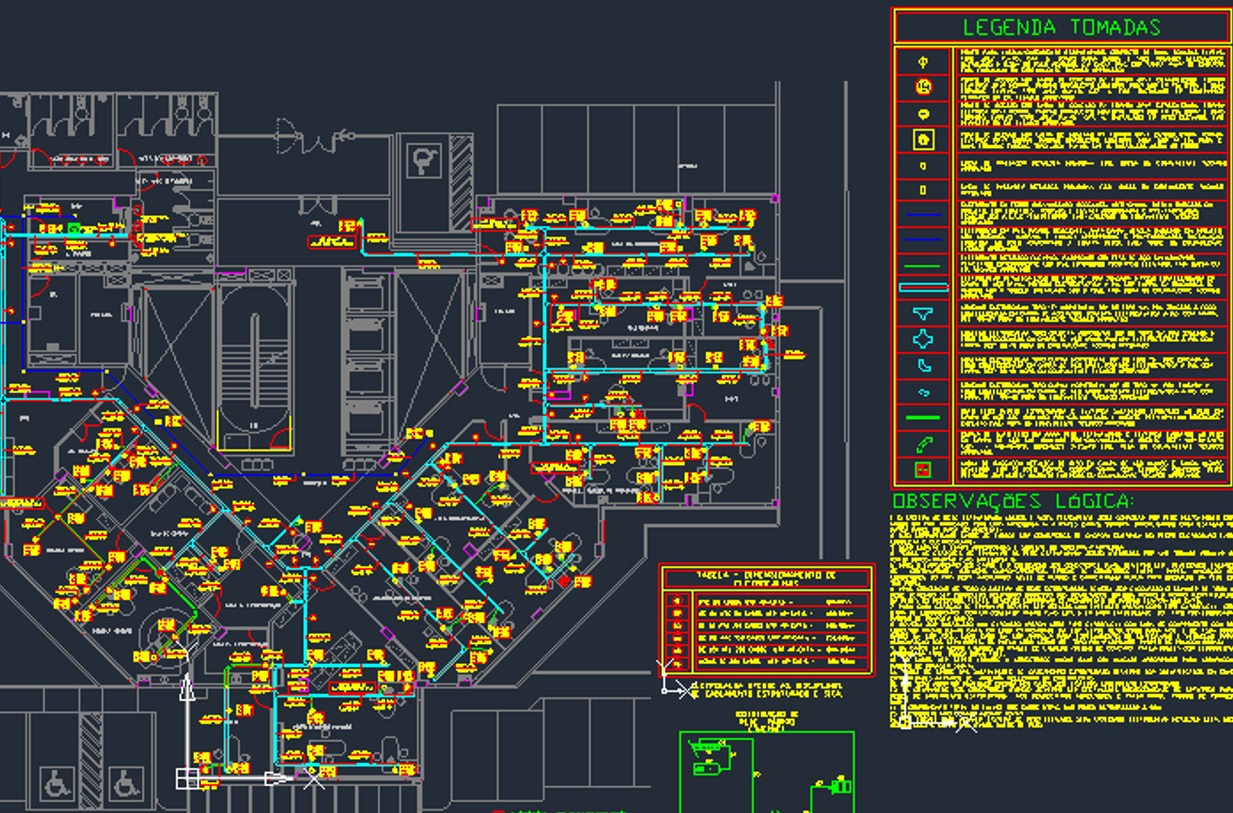Click the OBSERVAÇÕES LÓGICA heading
1233x813 pixels.
pyautogui.click(x=1013, y=500)
